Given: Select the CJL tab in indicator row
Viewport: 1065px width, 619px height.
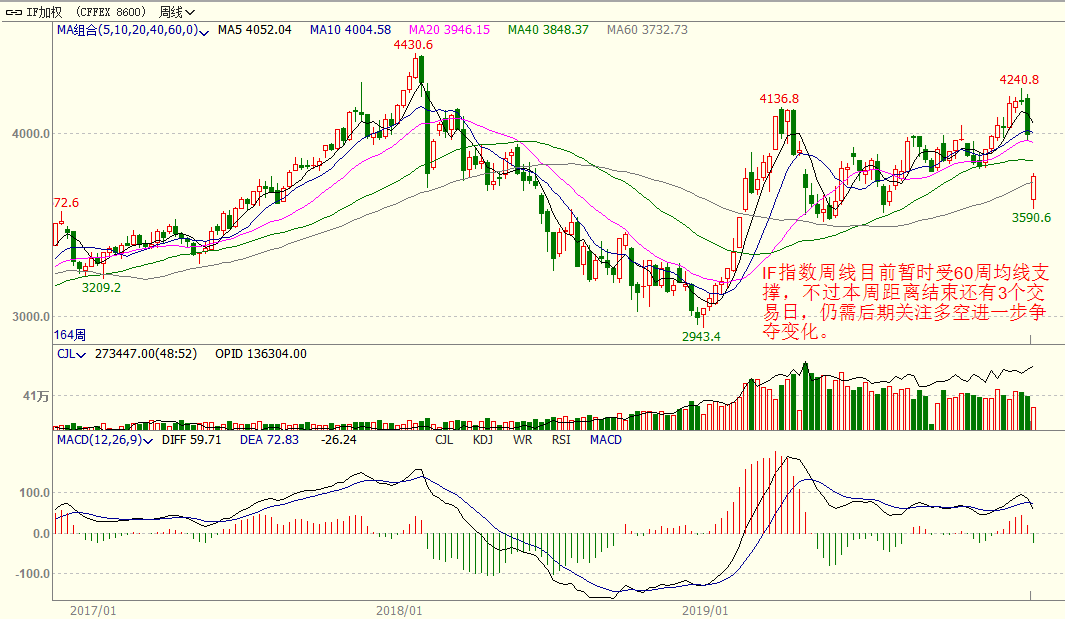Looking at the screenshot, I should point(444,440).
